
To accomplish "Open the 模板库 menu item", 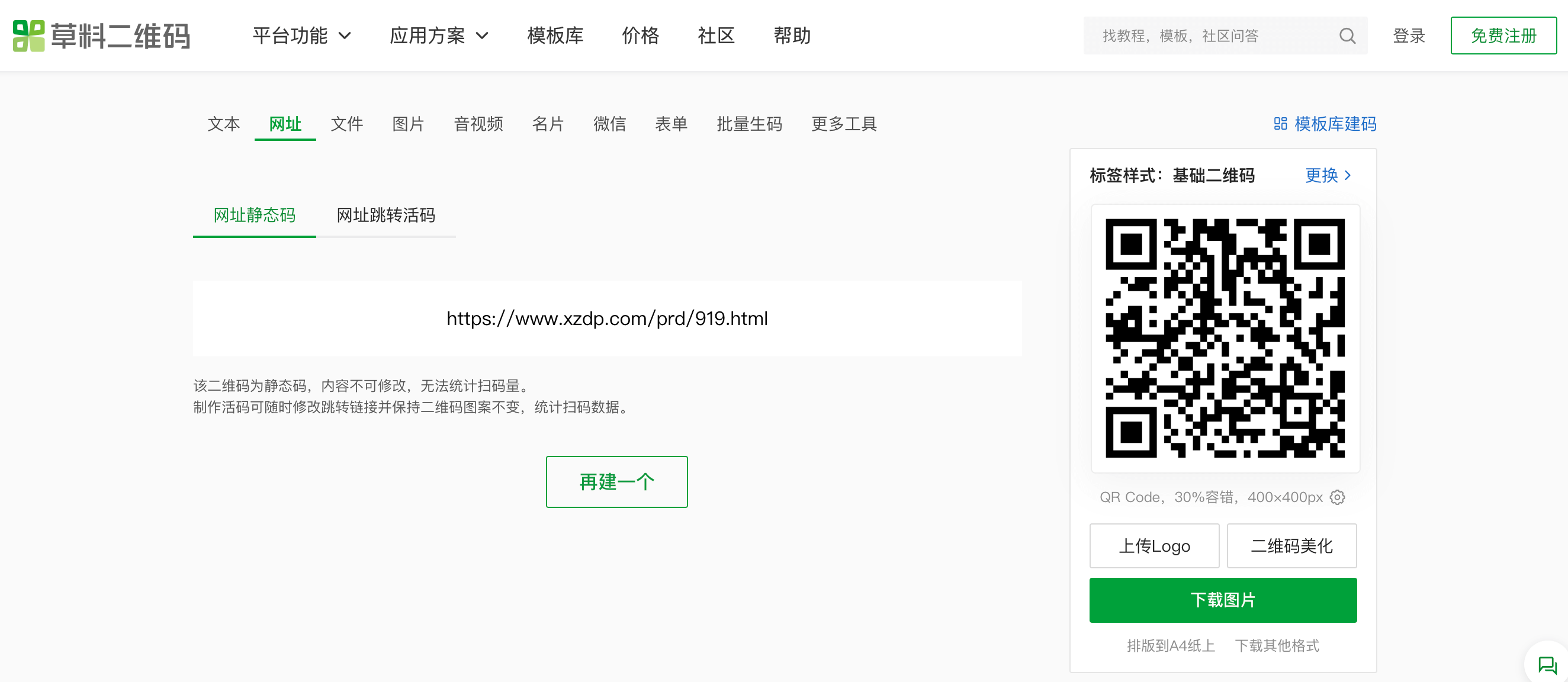I will coord(555,36).
